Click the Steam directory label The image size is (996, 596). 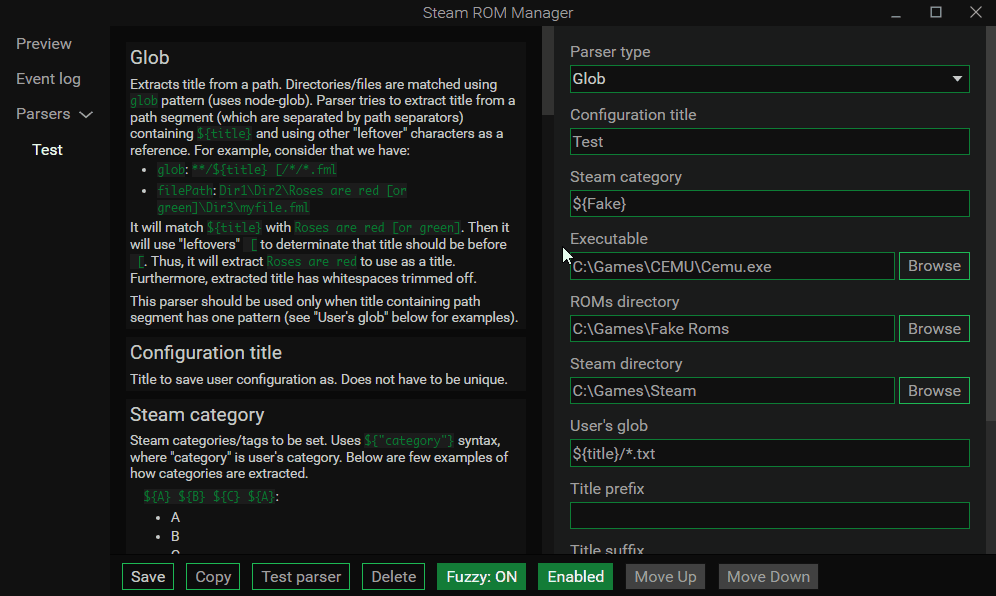click(x=626, y=364)
